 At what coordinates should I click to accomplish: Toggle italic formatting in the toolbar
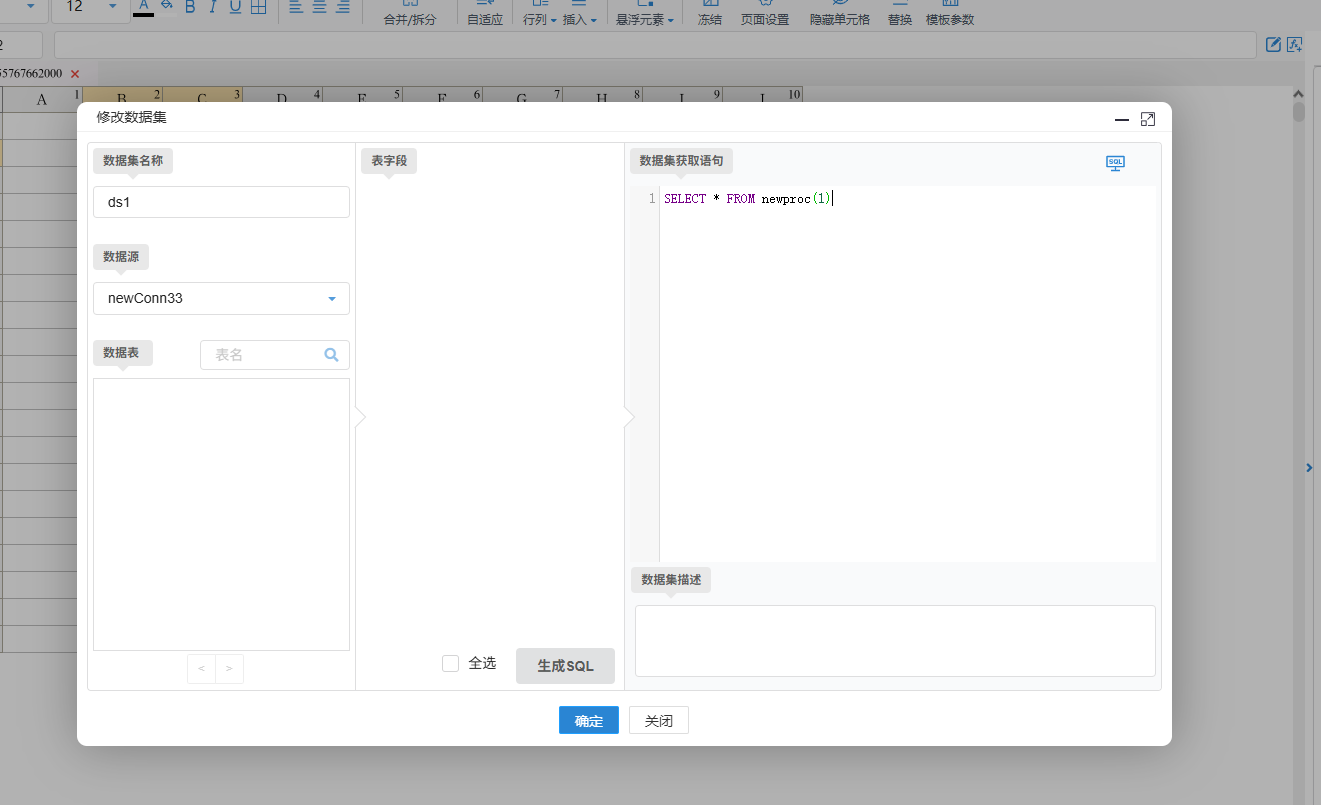click(212, 7)
